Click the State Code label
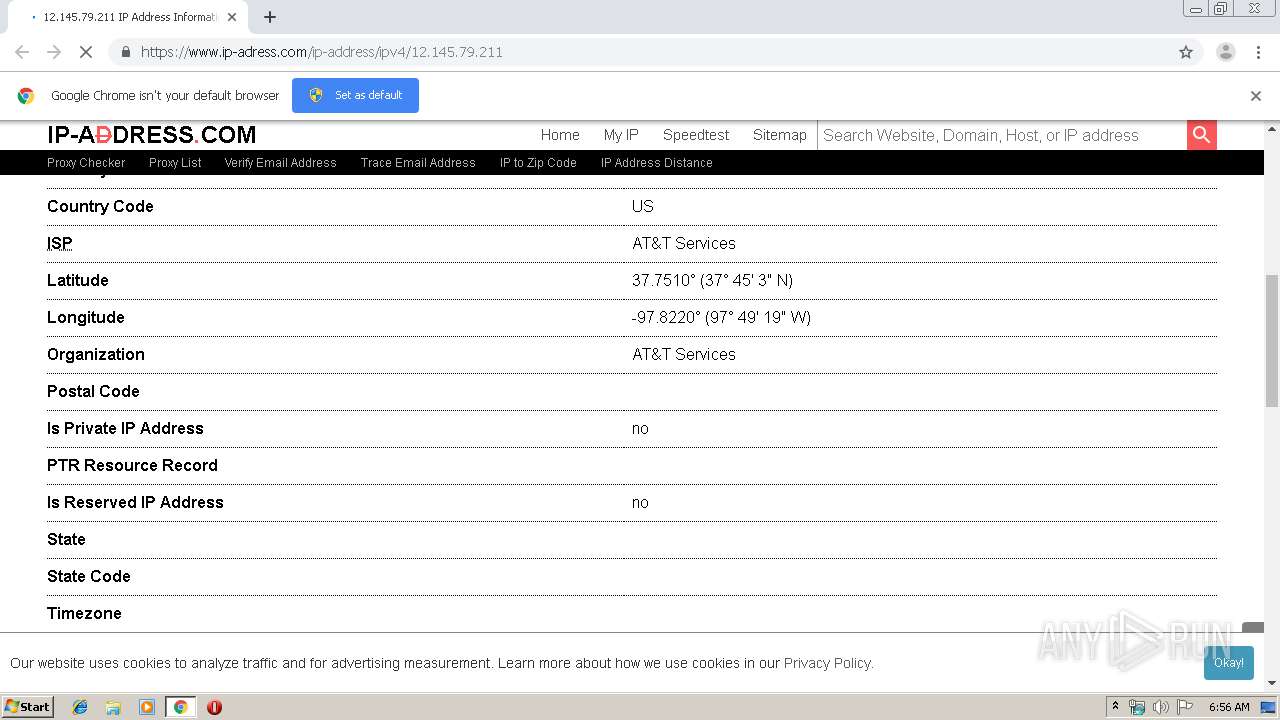Screen dimensions: 1280x720 tap(88, 576)
